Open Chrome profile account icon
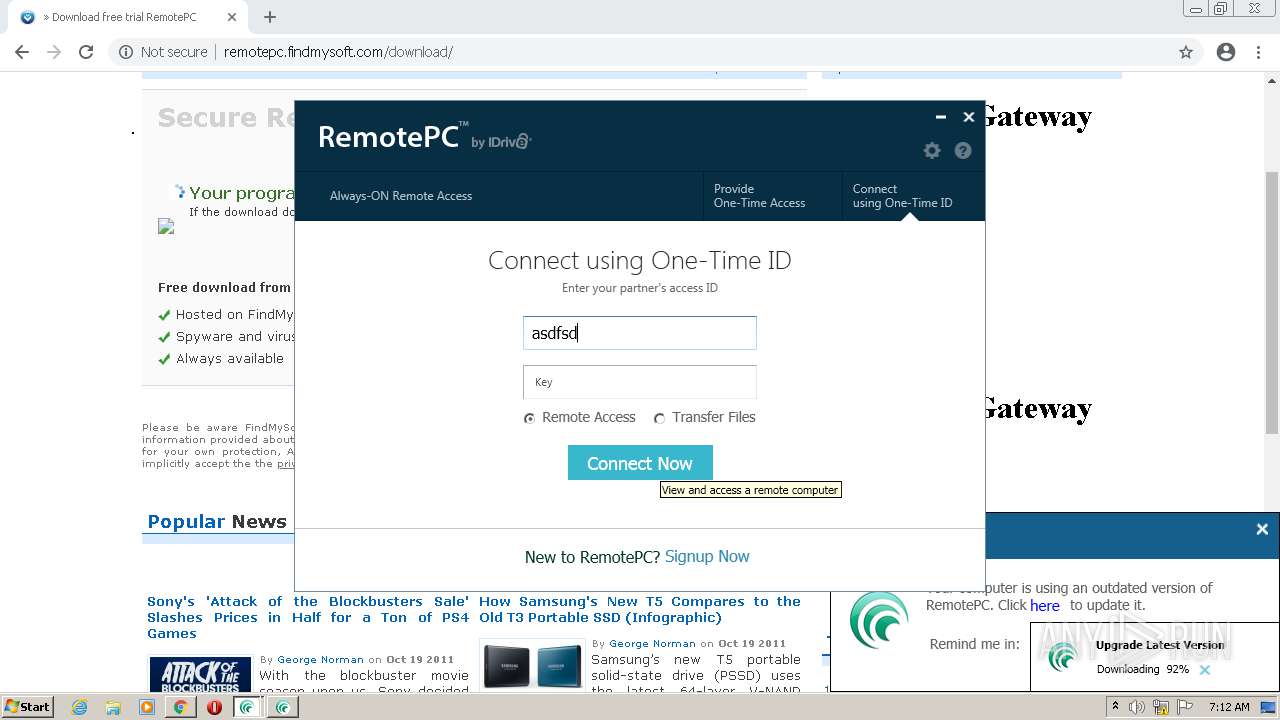Screen dimensions: 1280x720 [x=1226, y=52]
